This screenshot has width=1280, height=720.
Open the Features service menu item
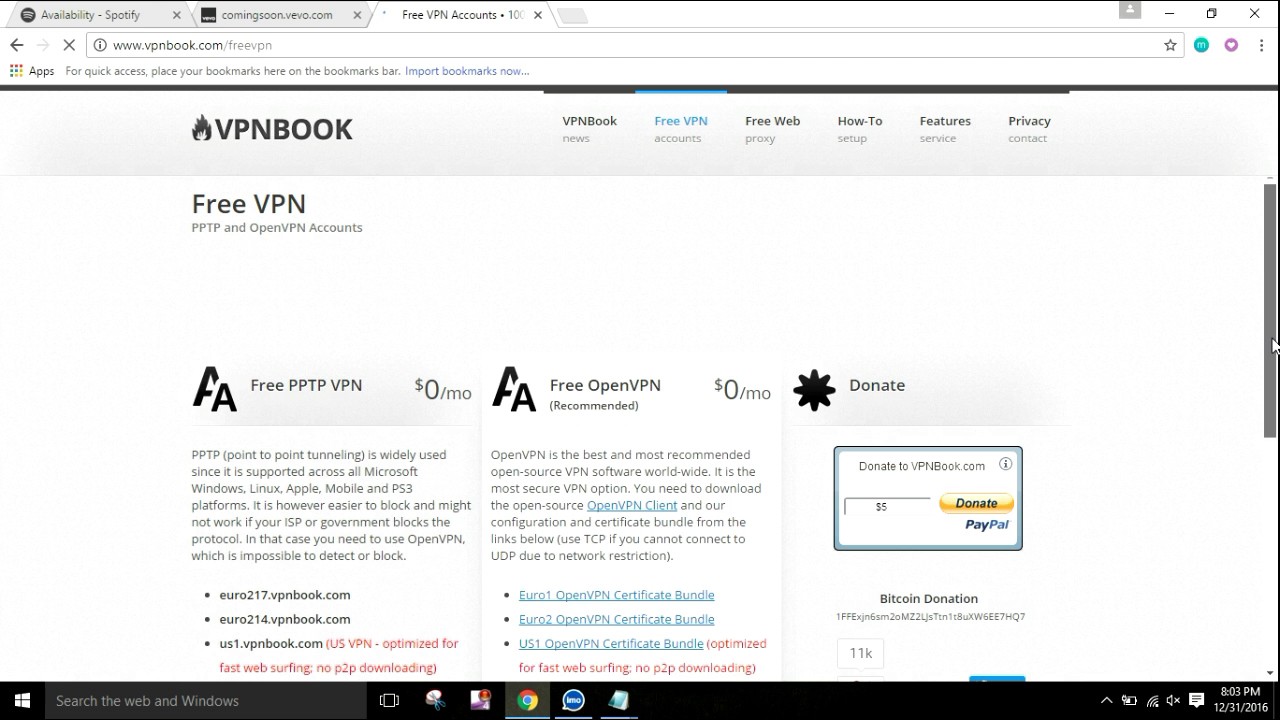945,129
